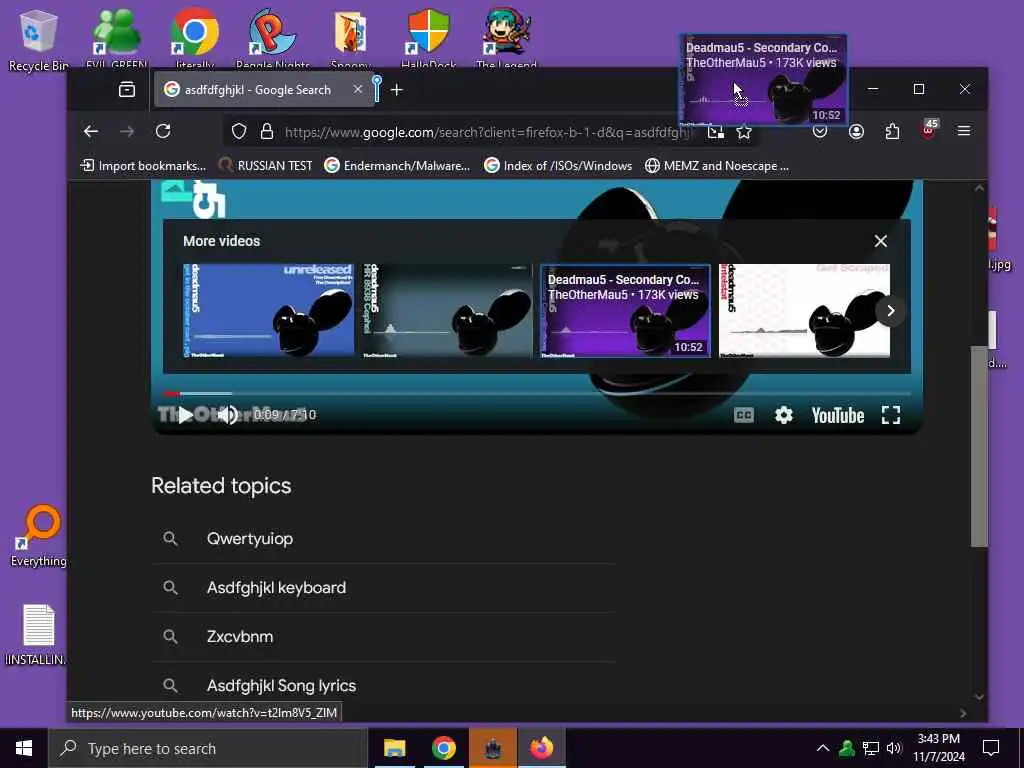Viewport: 1024px width, 768px height.
Task: Mute the video with the speaker icon
Action: tap(227, 415)
